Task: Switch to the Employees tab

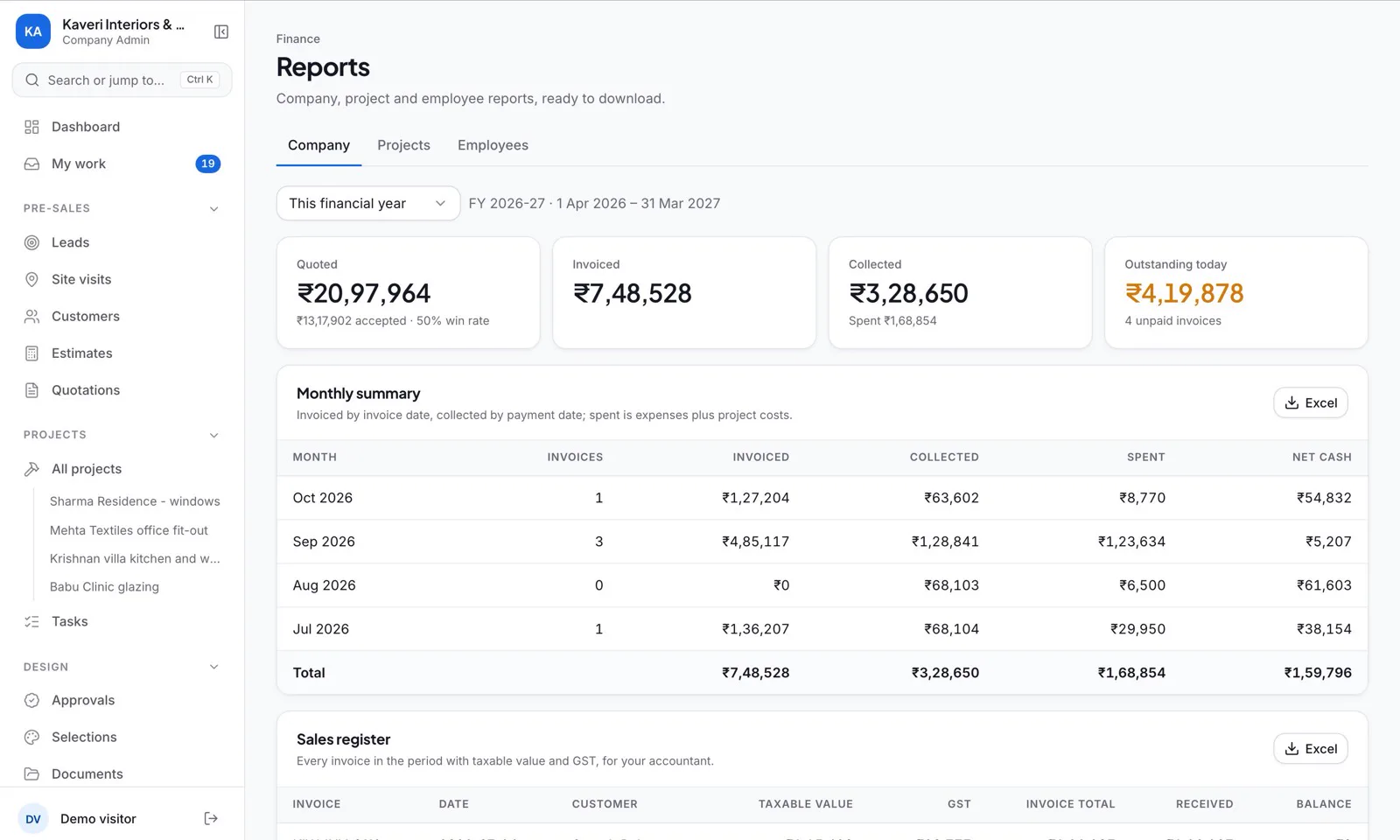Action: (493, 145)
